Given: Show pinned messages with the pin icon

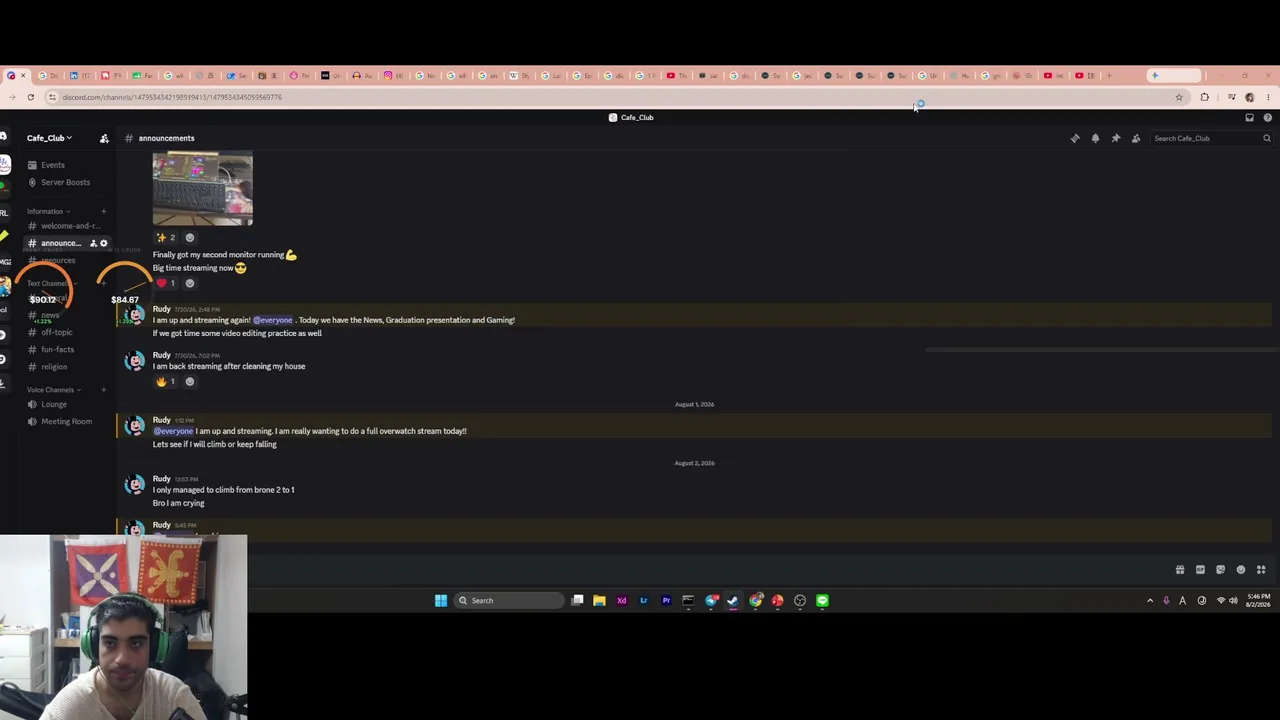Looking at the screenshot, I should (x=1116, y=138).
